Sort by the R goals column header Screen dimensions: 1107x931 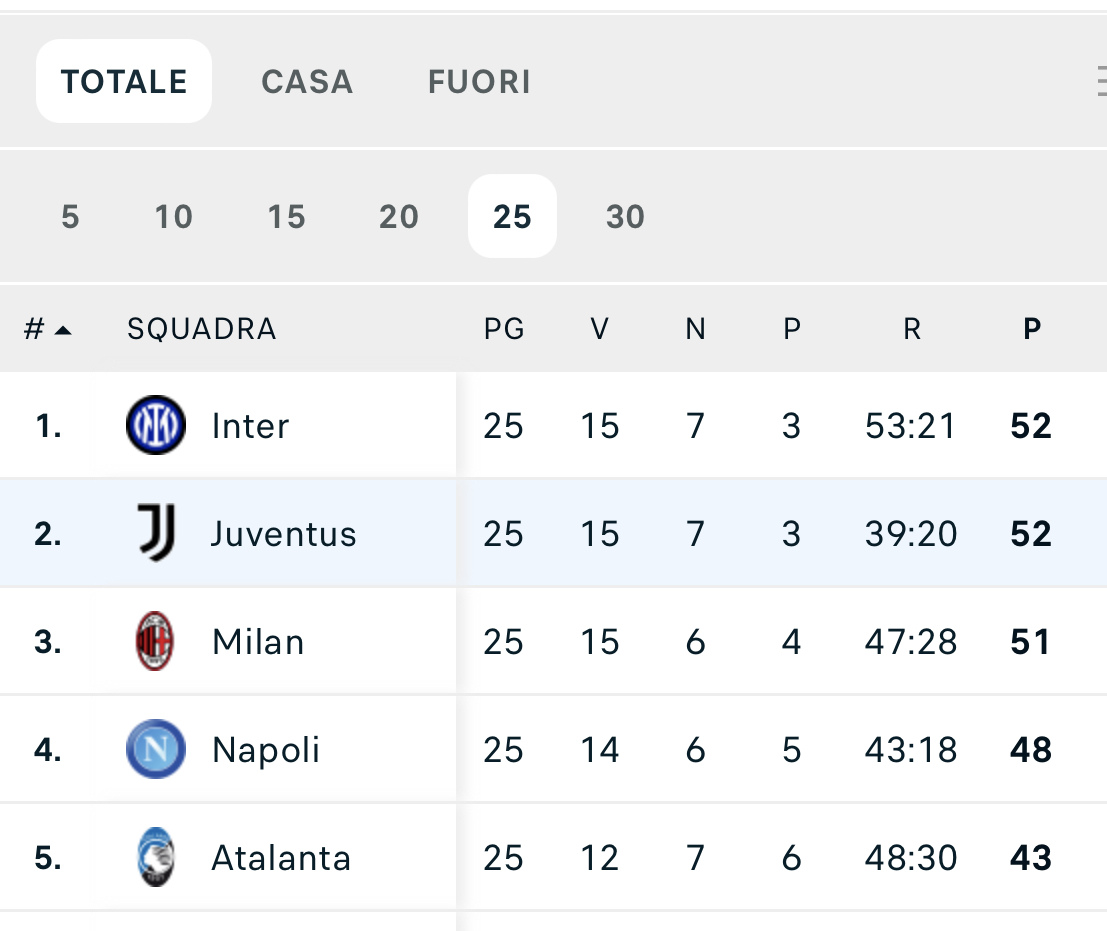tap(911, 329)
